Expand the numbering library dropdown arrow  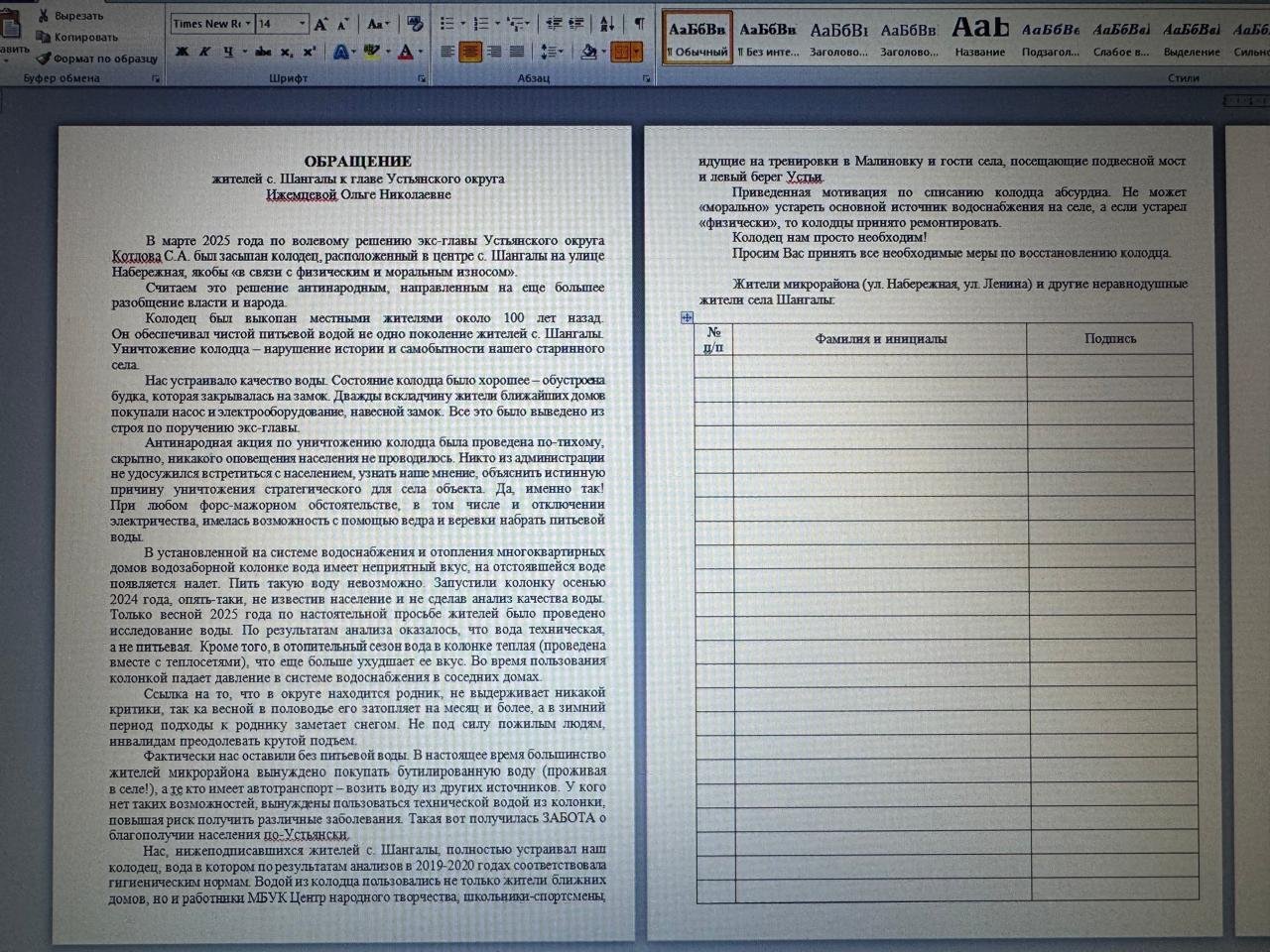(497, 24)
